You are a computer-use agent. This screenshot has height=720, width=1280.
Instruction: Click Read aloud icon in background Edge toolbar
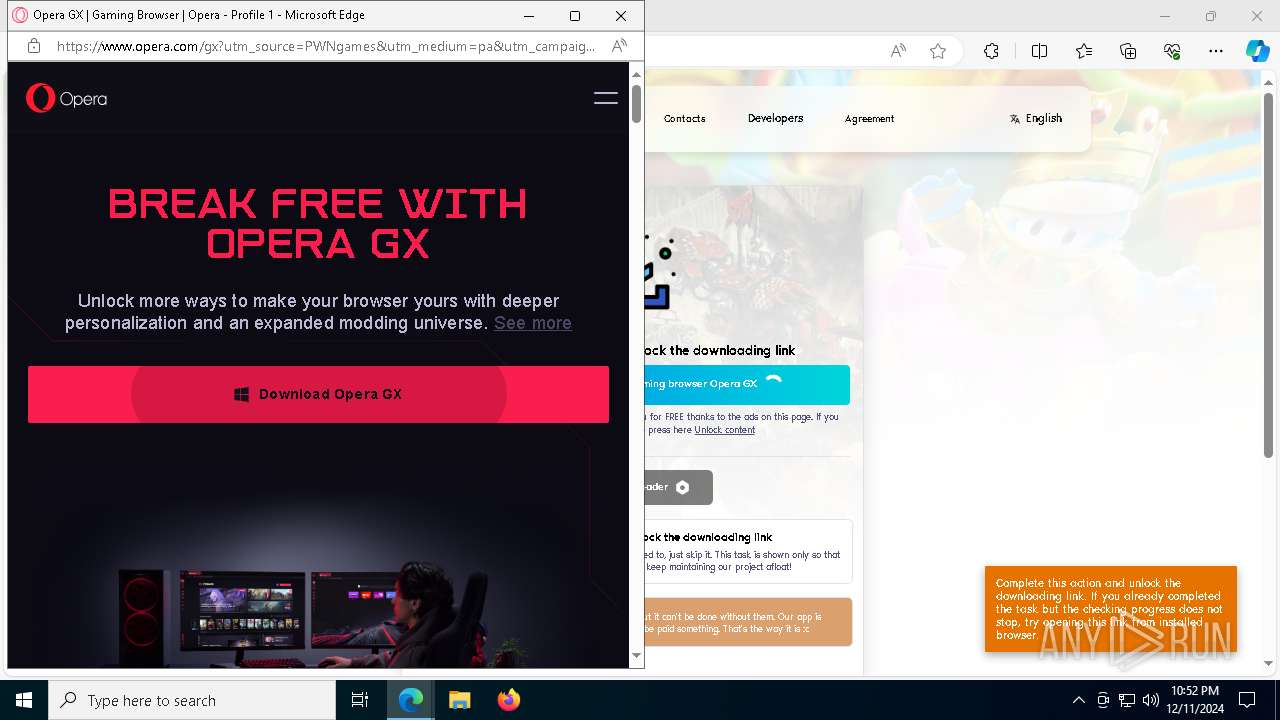(898, 51)
